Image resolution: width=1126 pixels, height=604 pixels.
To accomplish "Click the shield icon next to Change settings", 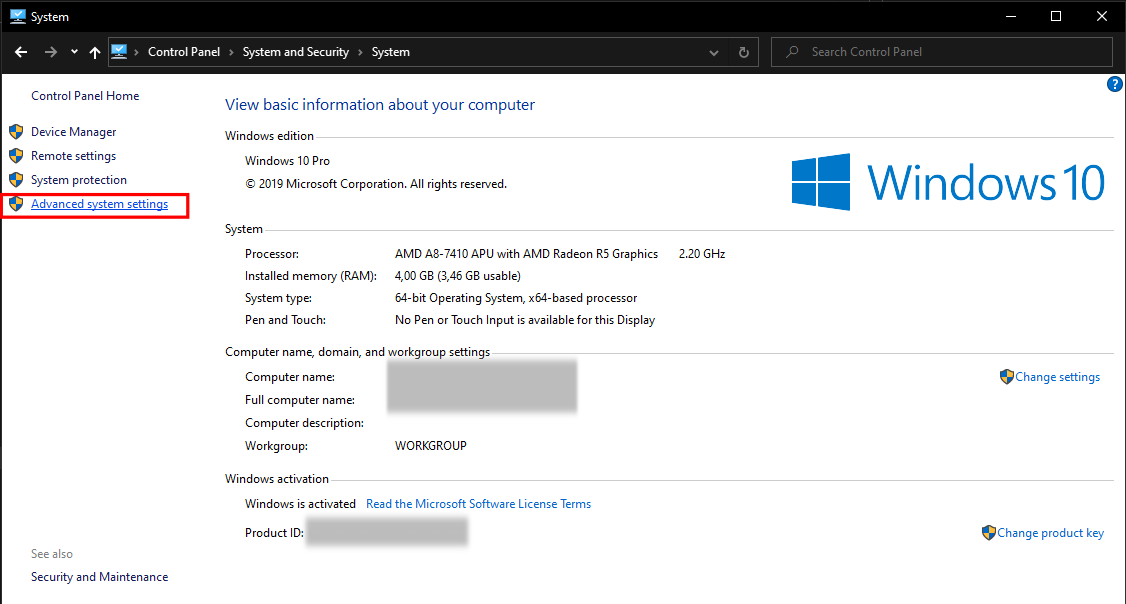I will [1006, 377].
